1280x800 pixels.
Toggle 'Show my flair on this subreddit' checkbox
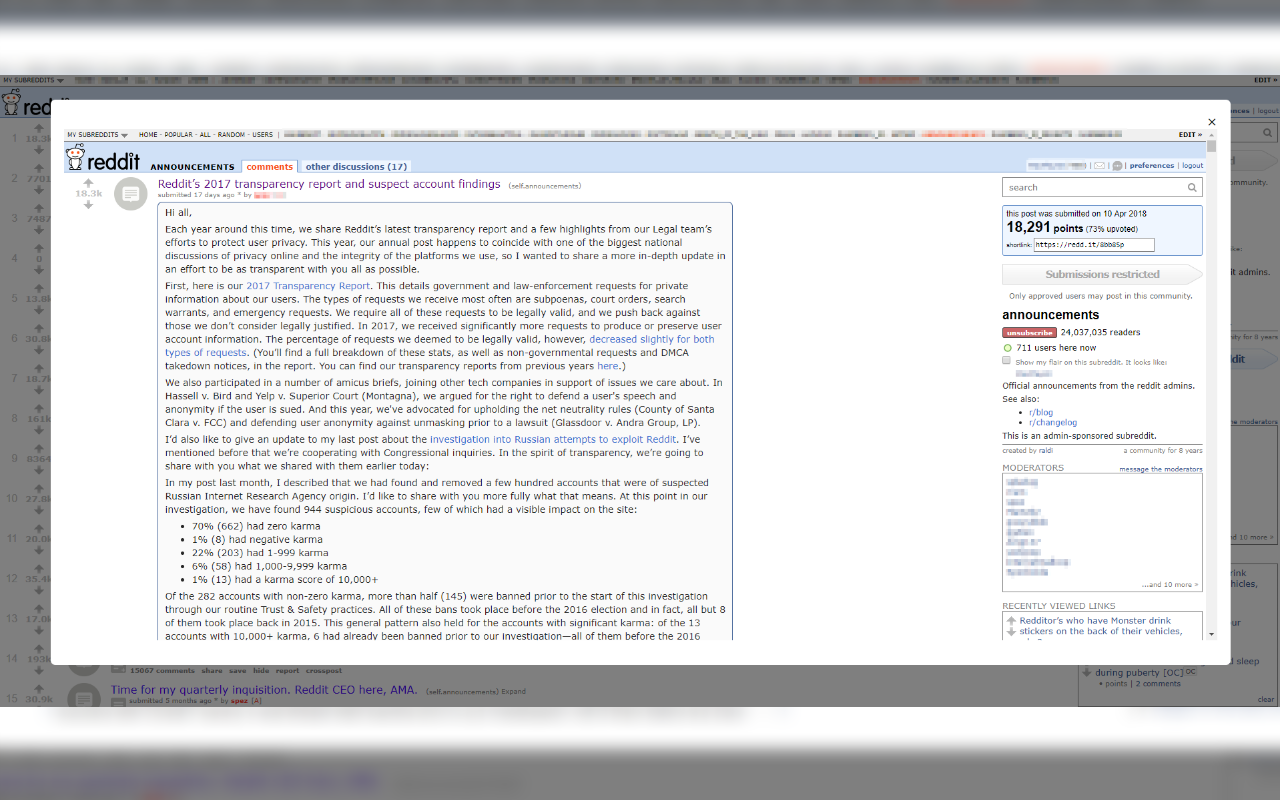pyautogui.click(x=1007, y=361)
